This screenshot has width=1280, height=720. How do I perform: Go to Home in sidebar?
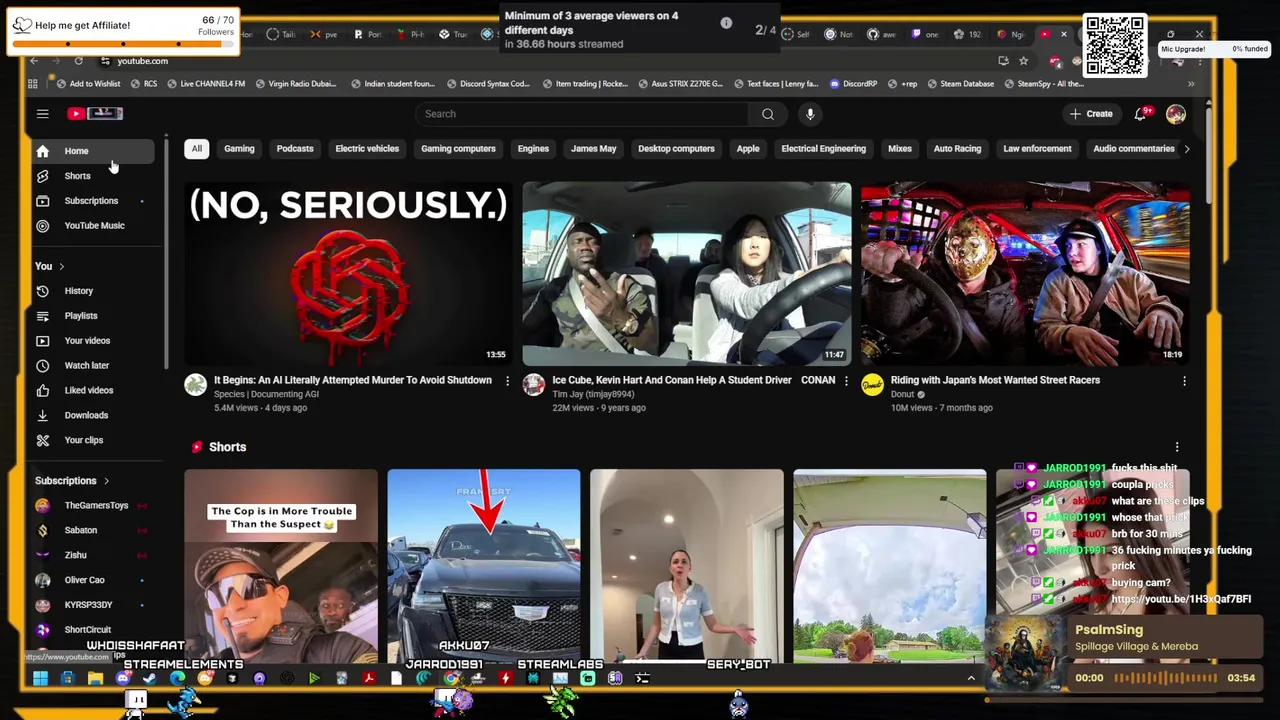92,151
